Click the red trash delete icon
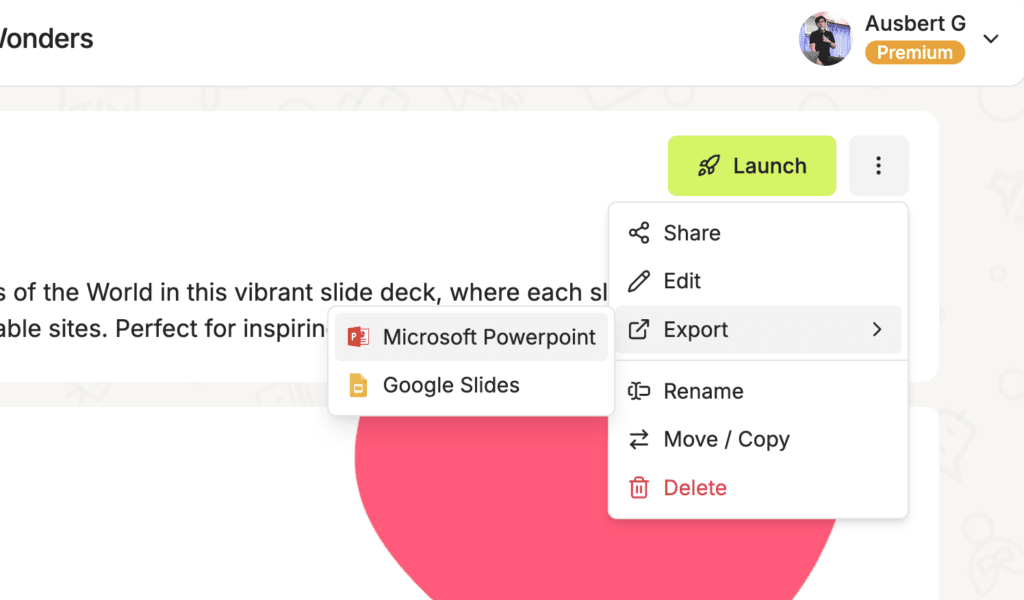1024x600 pixels. pos(639,488)
